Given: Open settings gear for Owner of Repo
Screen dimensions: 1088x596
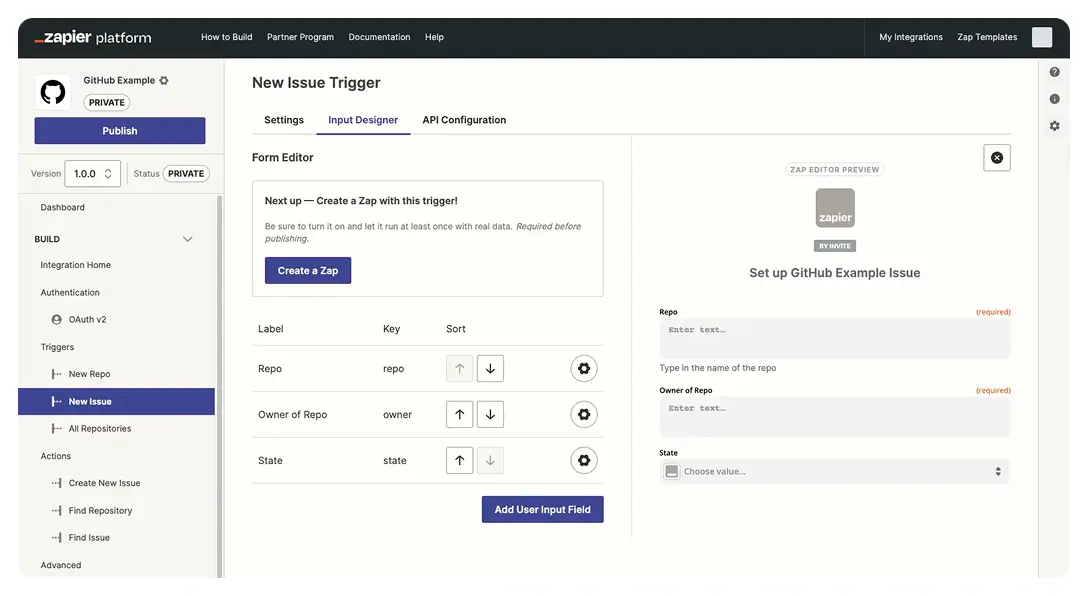Looking at the screenshot, I should [x=584, y=414].
